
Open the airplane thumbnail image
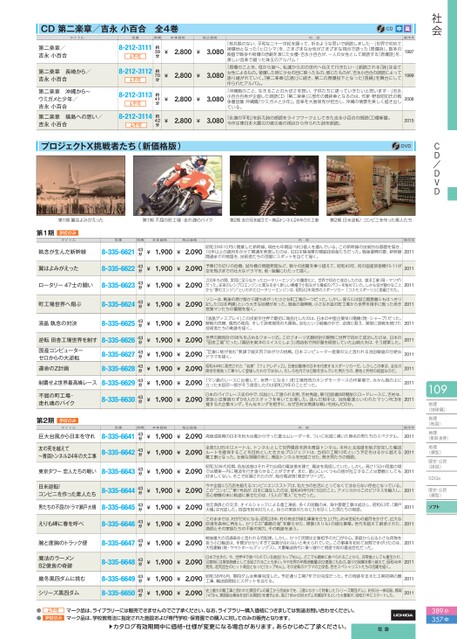[x=81, y=186]
